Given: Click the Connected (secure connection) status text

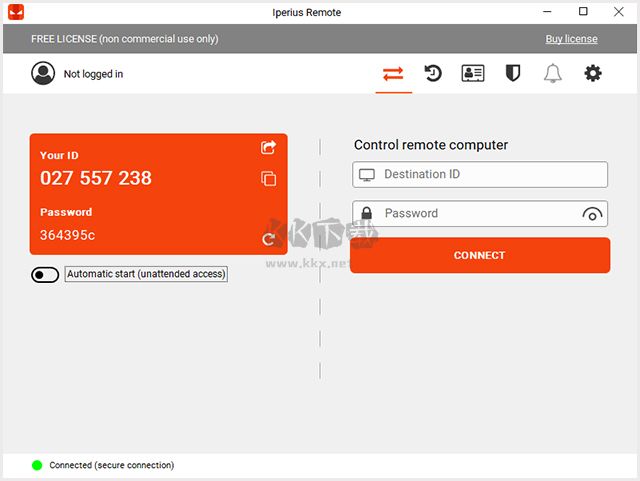Looking at the screenshot, I should 112,465.
